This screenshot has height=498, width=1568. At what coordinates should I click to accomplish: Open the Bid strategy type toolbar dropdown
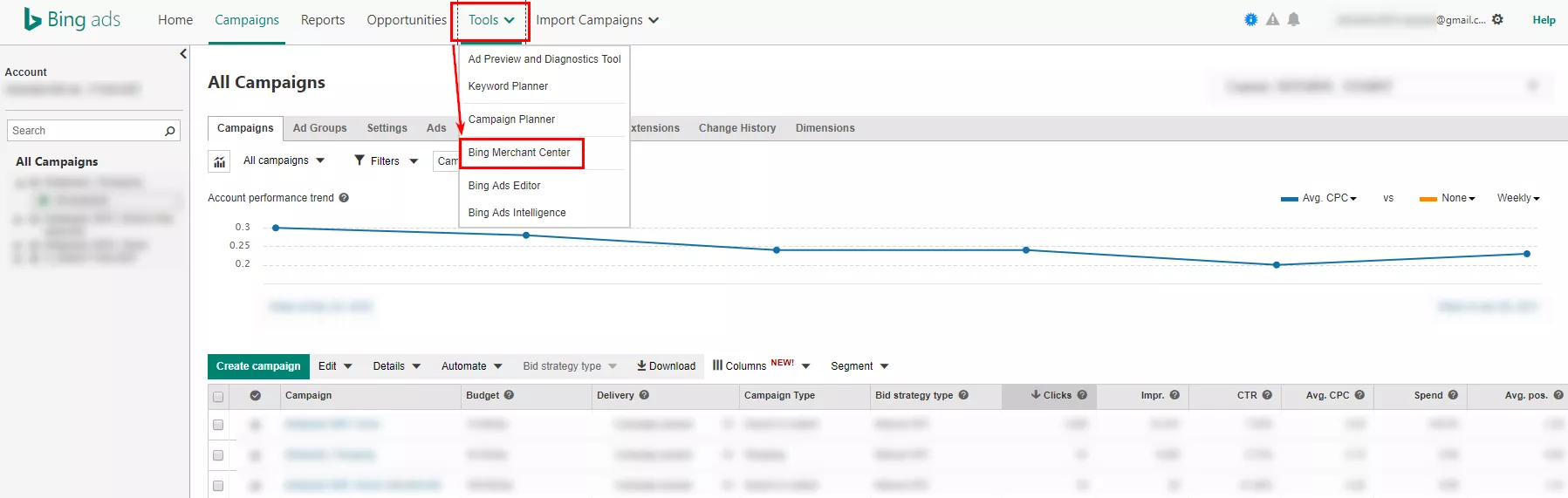point(570,366)
